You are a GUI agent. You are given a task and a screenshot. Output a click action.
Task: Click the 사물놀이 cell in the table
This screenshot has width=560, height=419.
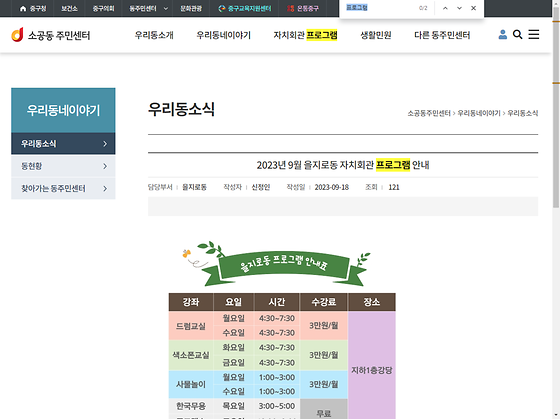191,384
